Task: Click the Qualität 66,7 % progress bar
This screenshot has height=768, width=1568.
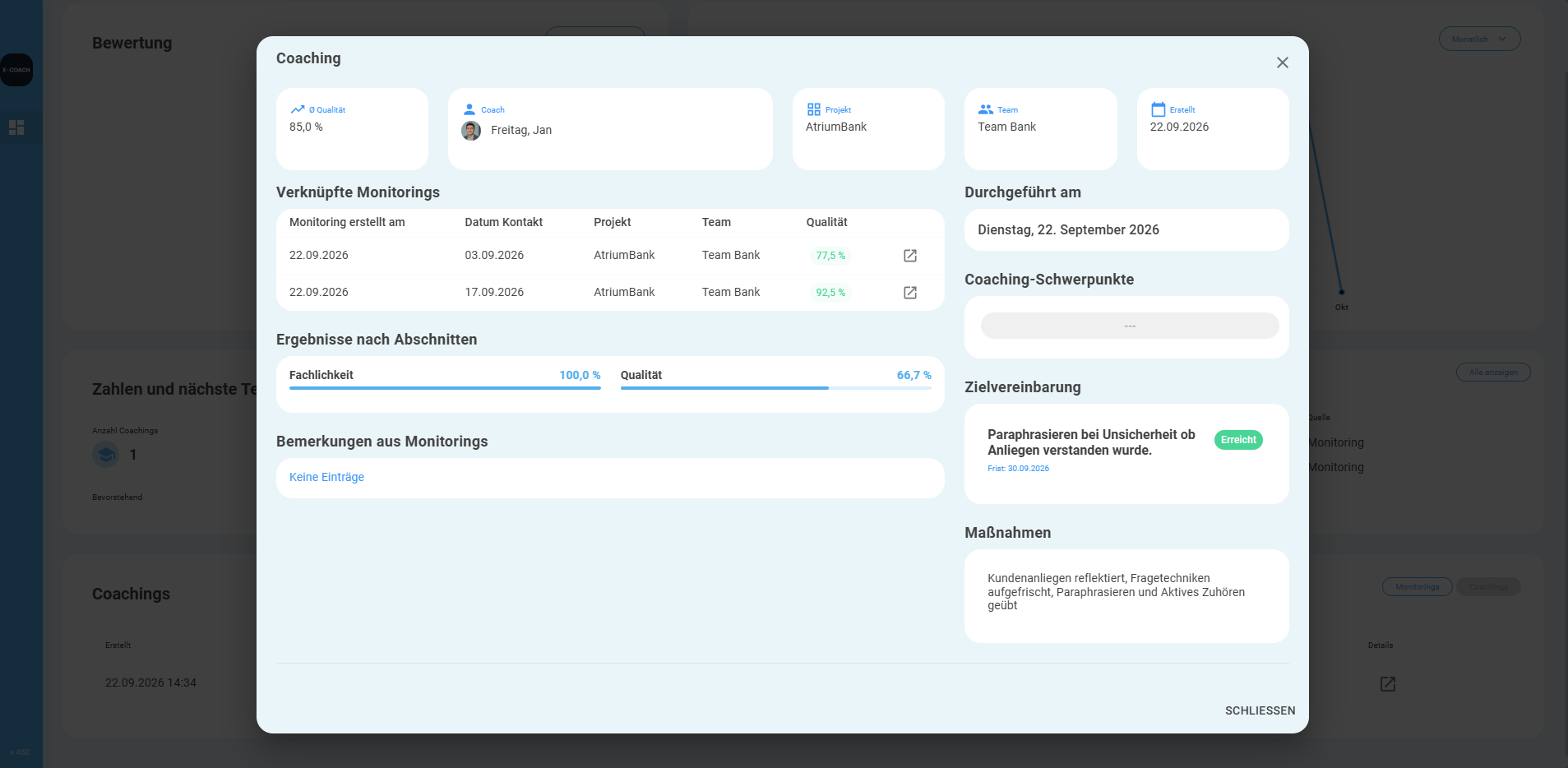Action: (x=776, y=388)
